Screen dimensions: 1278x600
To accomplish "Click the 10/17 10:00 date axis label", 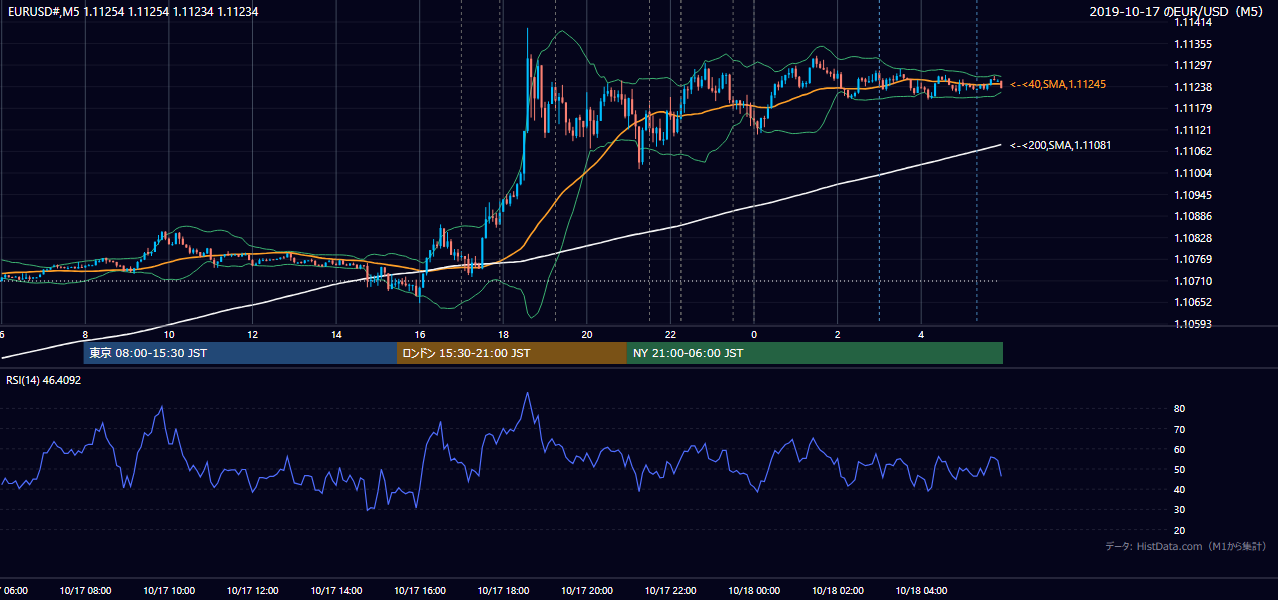I will [168, 591].
